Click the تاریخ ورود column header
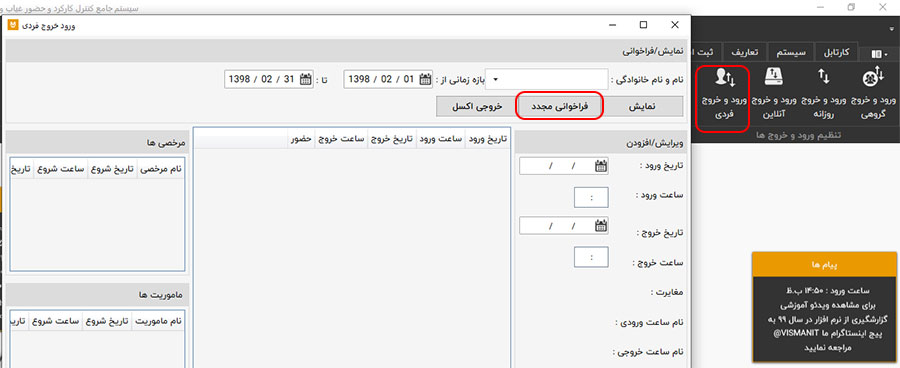Viewport: 900px width, 368px height. 487,140
